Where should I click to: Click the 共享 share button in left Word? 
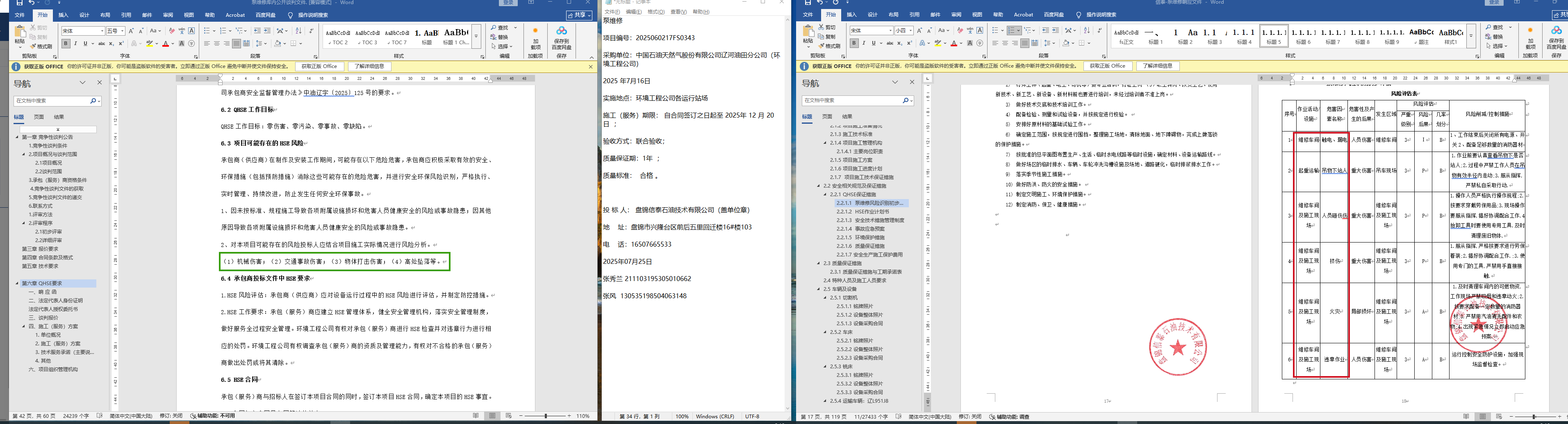tap(579, 15)
